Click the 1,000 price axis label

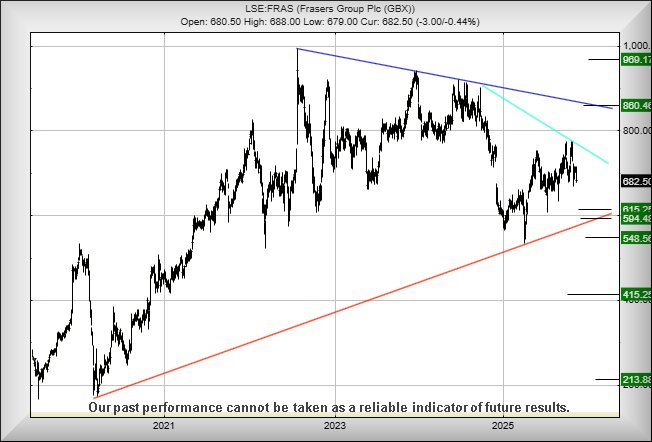click(635, 46)
